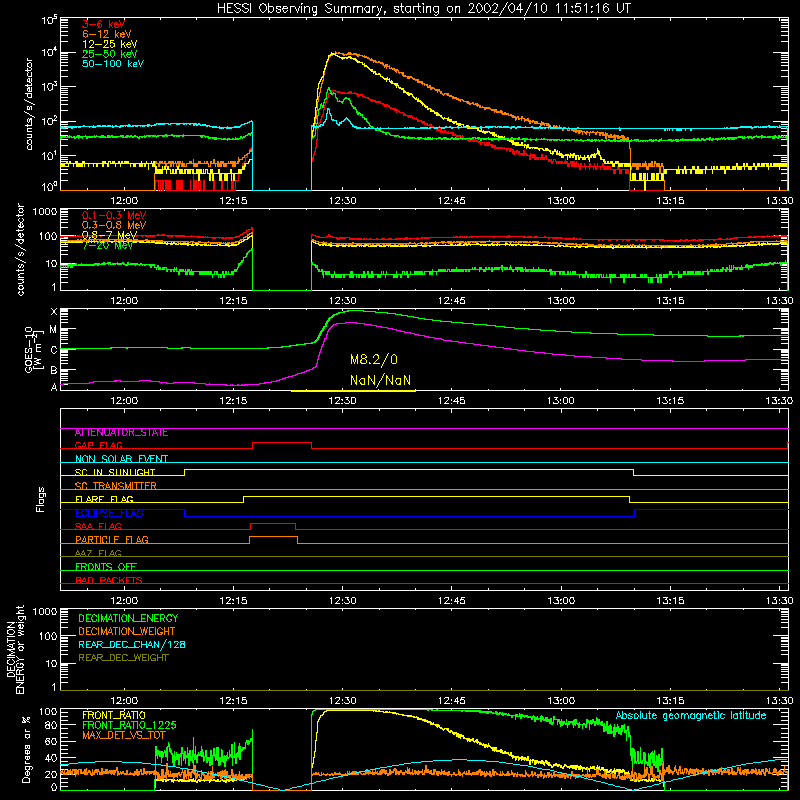Select the GAP_FLAG label
The height and width of the screenshot is (800, 800).
(98, 446)
